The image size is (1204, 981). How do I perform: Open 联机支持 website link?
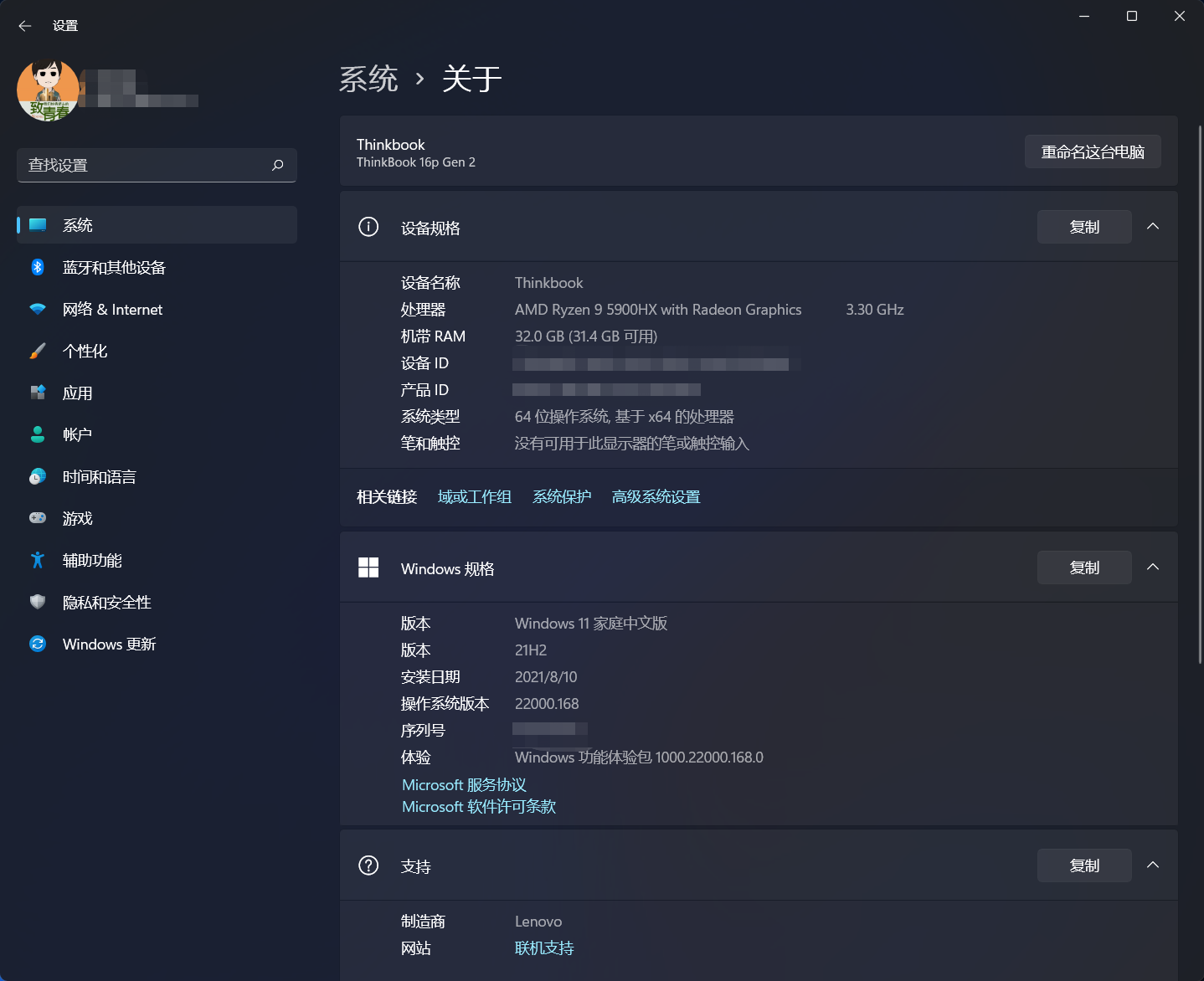[544, 948]
